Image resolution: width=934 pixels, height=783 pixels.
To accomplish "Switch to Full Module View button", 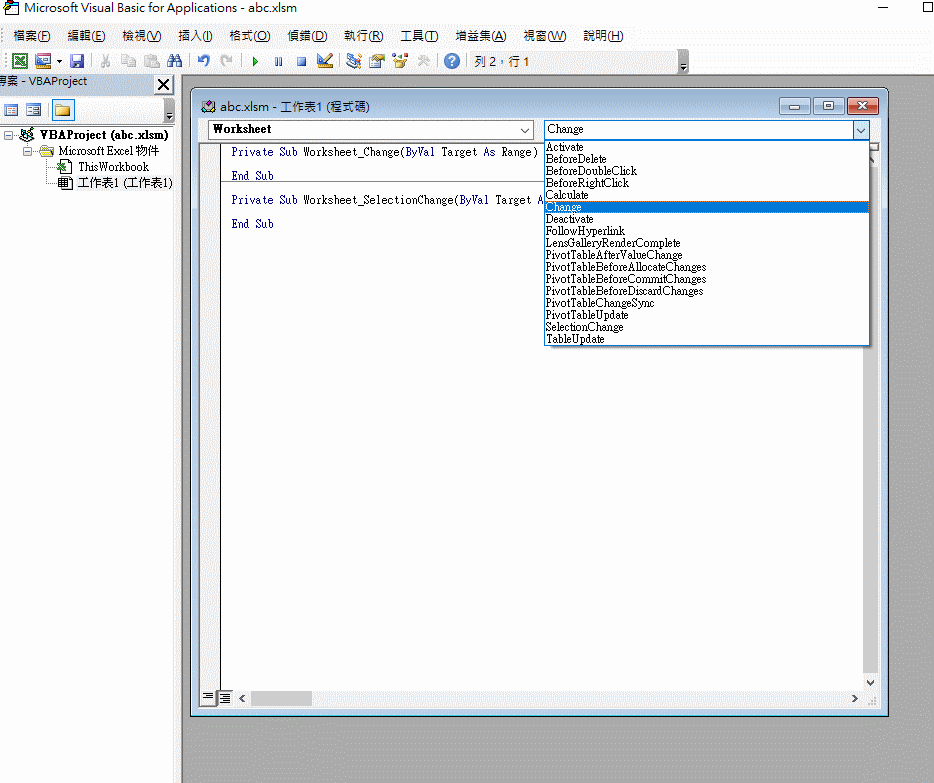I will [225, 697].
